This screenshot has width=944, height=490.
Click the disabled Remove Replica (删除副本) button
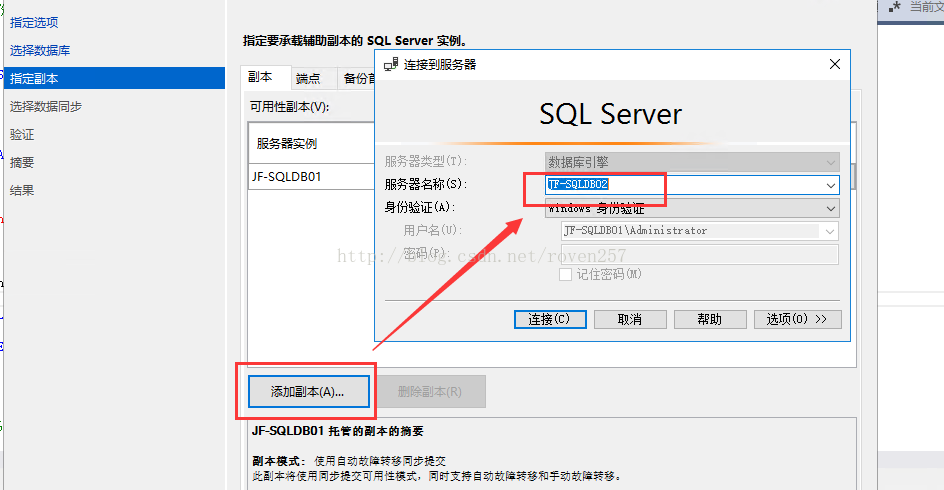tap(430, 392)
